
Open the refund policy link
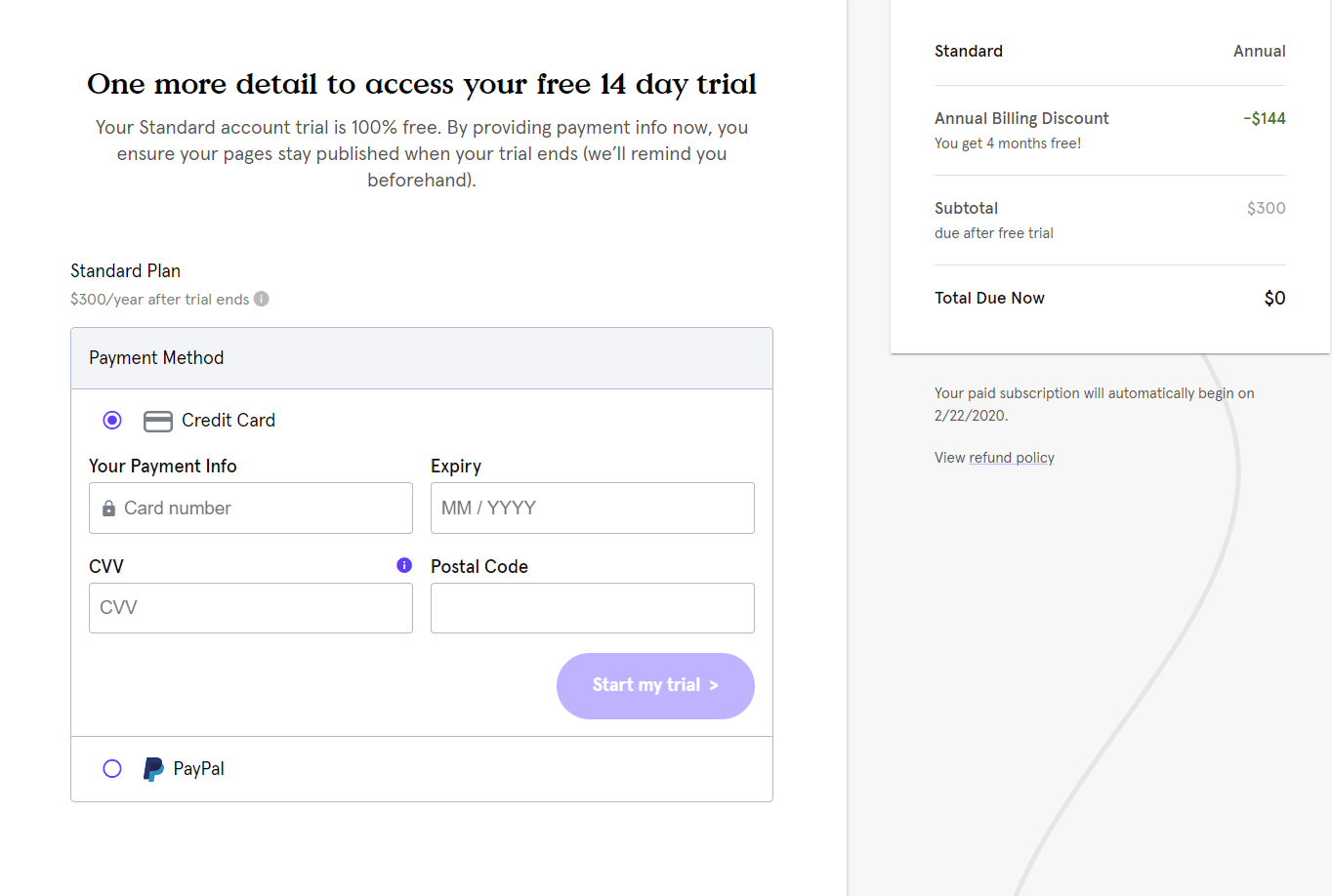[1011, 458]
